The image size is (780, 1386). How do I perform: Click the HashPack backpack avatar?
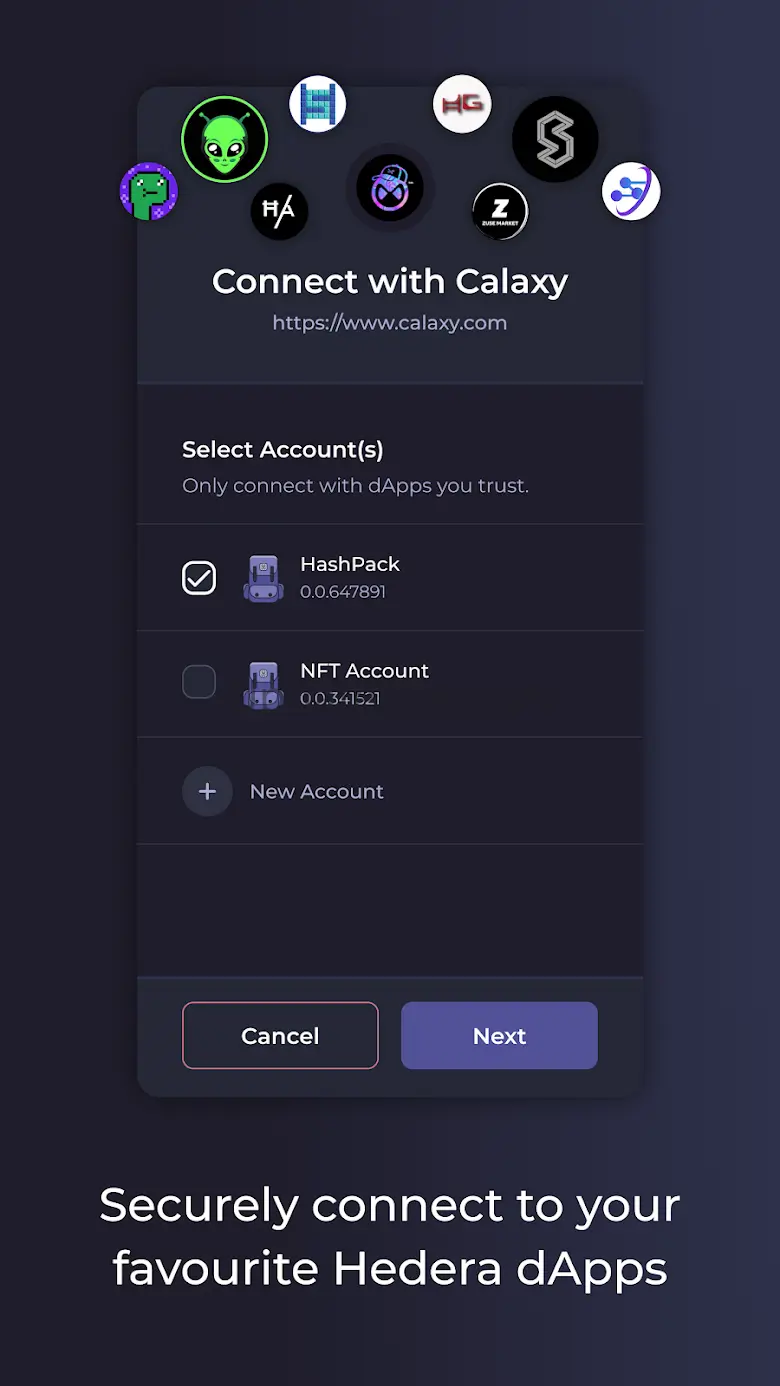[263, 578]
